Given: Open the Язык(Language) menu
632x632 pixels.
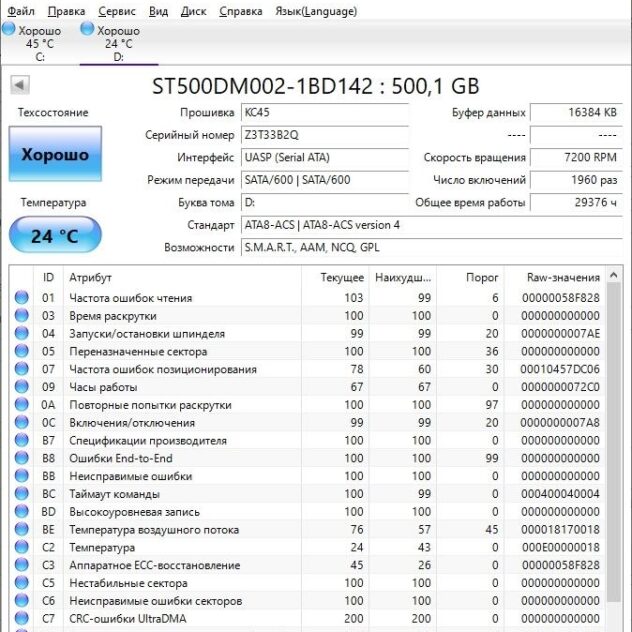Looking at the screenshot, I should [x=315, y=11].
